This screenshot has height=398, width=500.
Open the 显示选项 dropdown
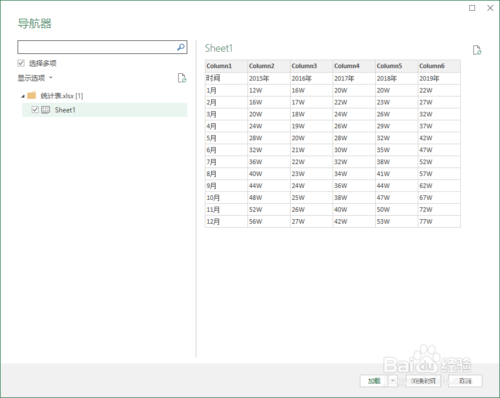point(35,78)
